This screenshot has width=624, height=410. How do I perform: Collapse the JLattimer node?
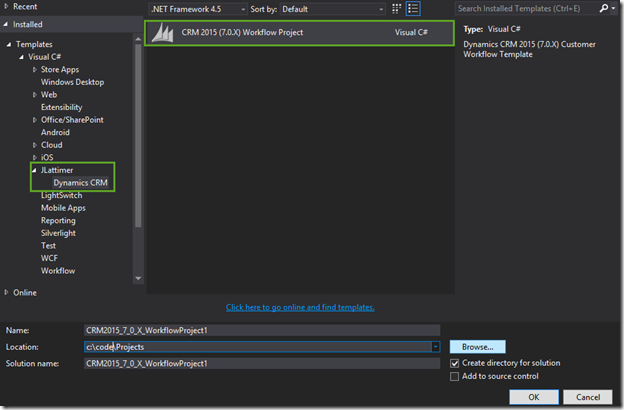(x=34, y=170)
